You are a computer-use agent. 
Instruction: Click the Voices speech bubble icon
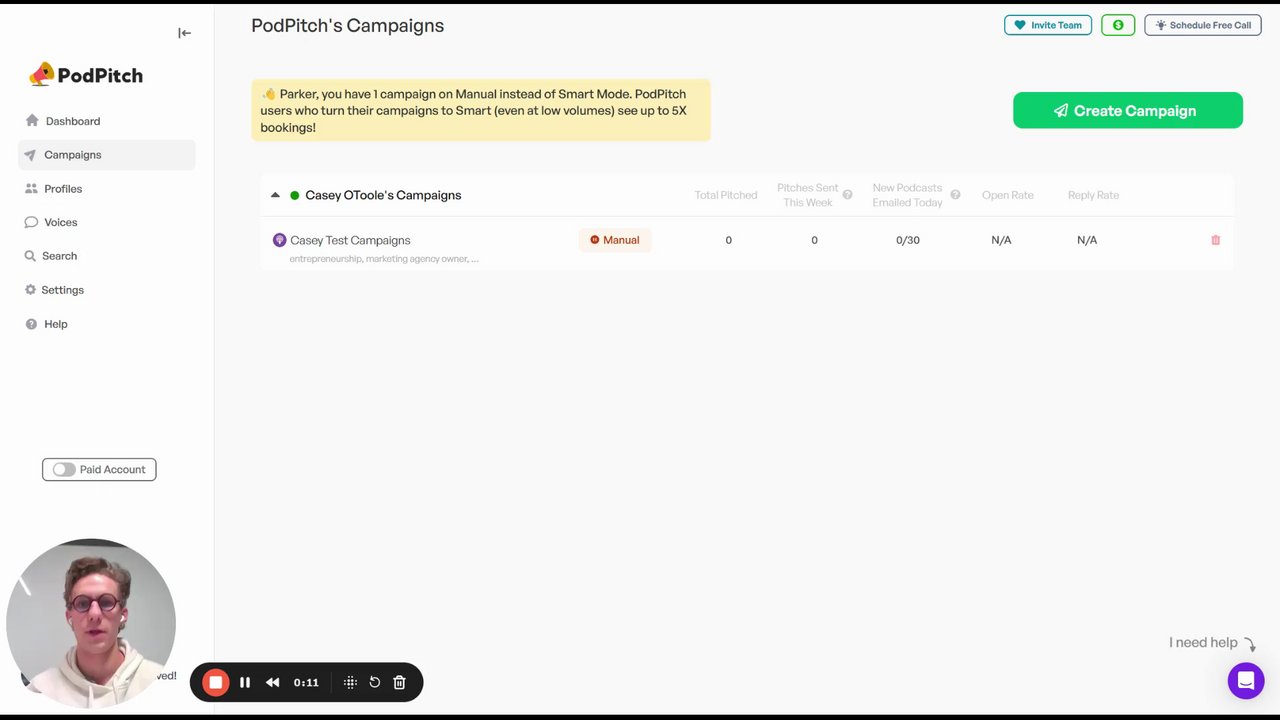coord(31,222)
